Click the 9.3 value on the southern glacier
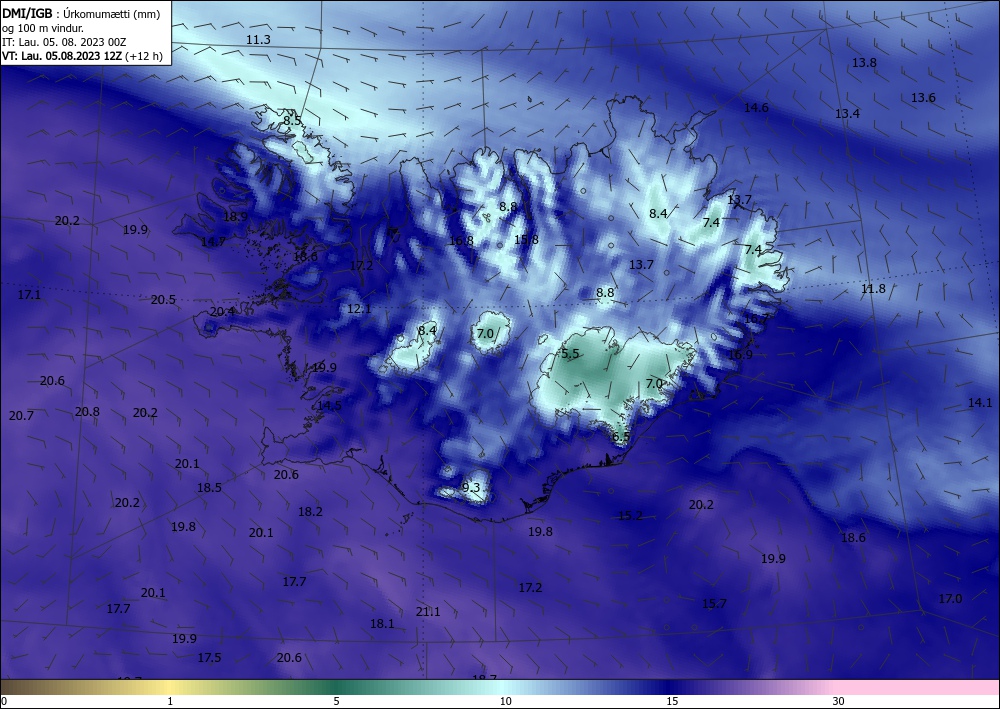1000x709 pixels. pyautogui.click(x=471, y=488)
